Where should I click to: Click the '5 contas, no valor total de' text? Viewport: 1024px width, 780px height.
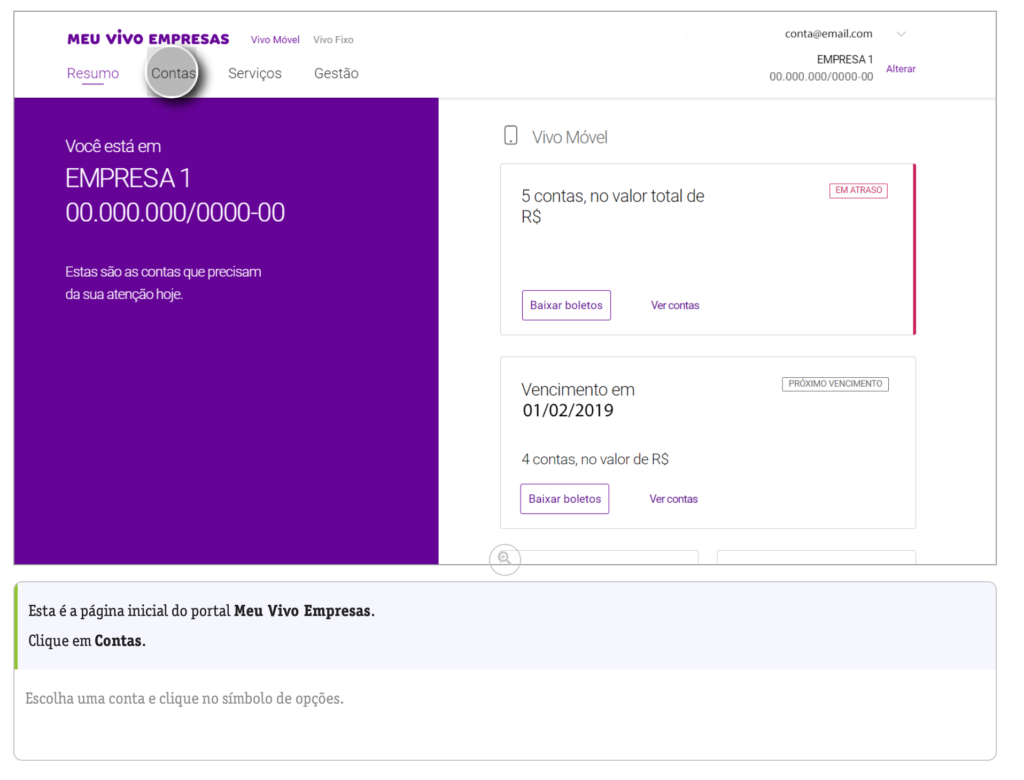pyautogui.click(x=613, y=196)
